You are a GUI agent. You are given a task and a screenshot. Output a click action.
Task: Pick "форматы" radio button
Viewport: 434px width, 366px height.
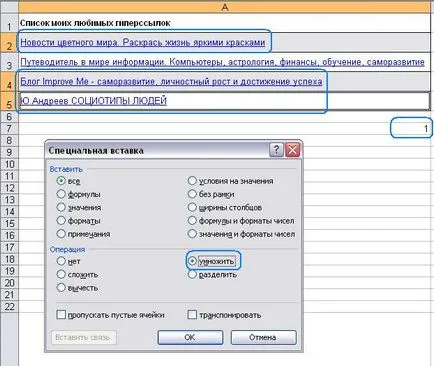(61, 221)
